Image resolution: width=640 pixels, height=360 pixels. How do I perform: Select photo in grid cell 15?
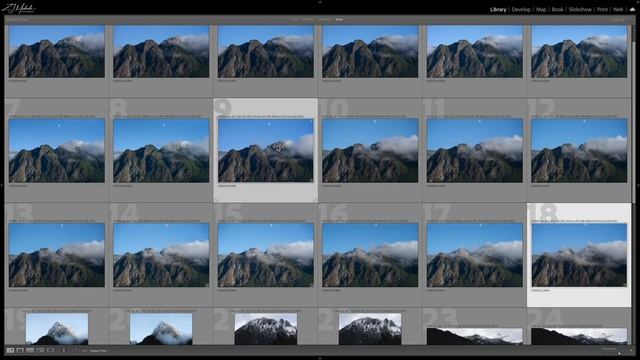pyautogui.click(x=266, y=255)
